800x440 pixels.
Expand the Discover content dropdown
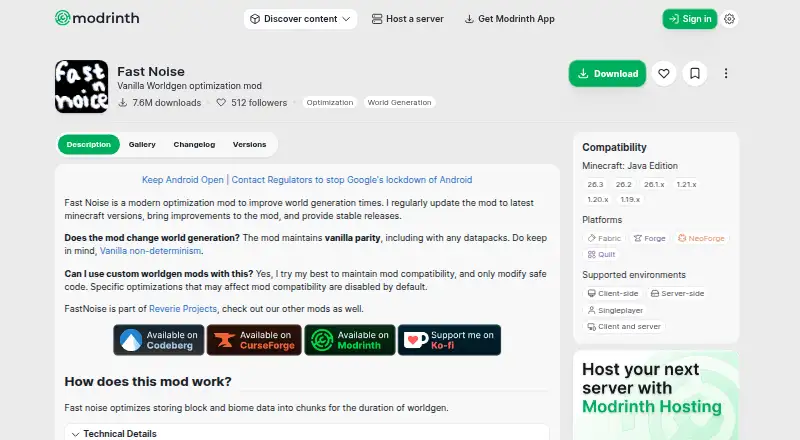point(300,19)
